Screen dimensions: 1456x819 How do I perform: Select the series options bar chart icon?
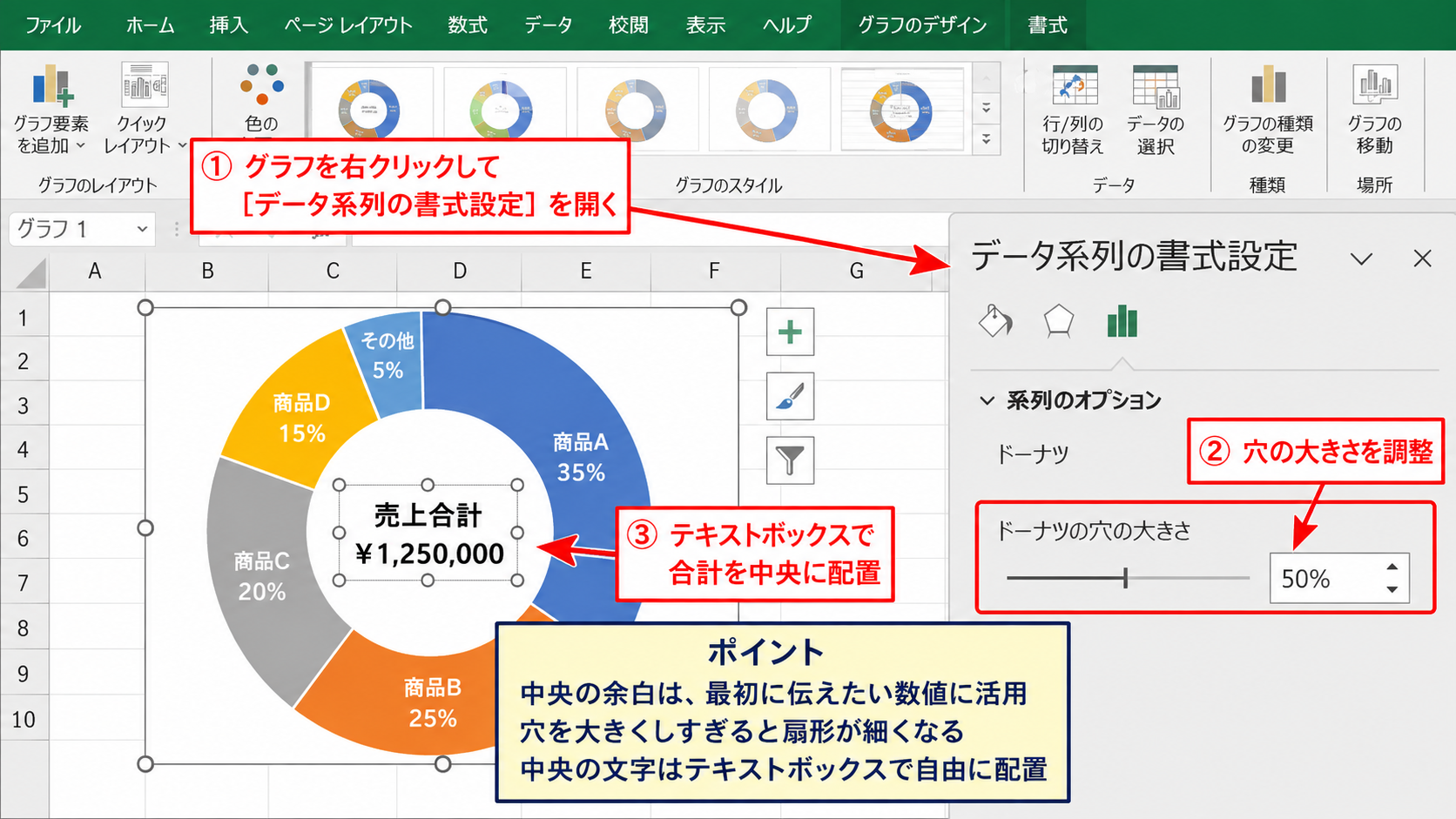click(1122, 321)
